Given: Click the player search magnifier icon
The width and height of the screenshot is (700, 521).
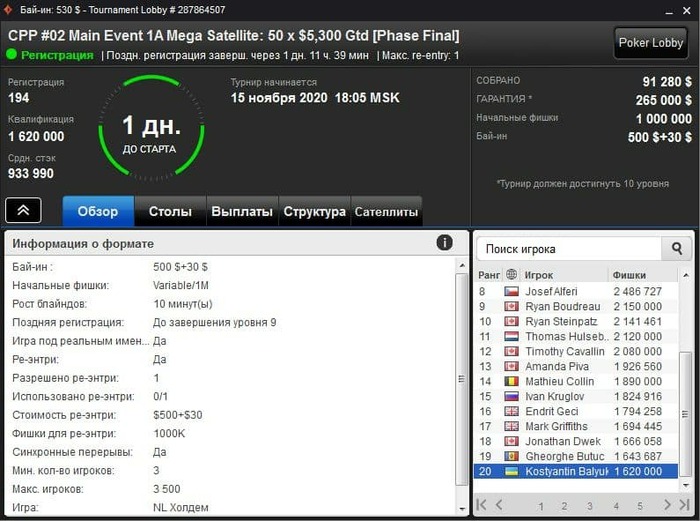Looking at the screenshot, I should [x=677, y=249].
